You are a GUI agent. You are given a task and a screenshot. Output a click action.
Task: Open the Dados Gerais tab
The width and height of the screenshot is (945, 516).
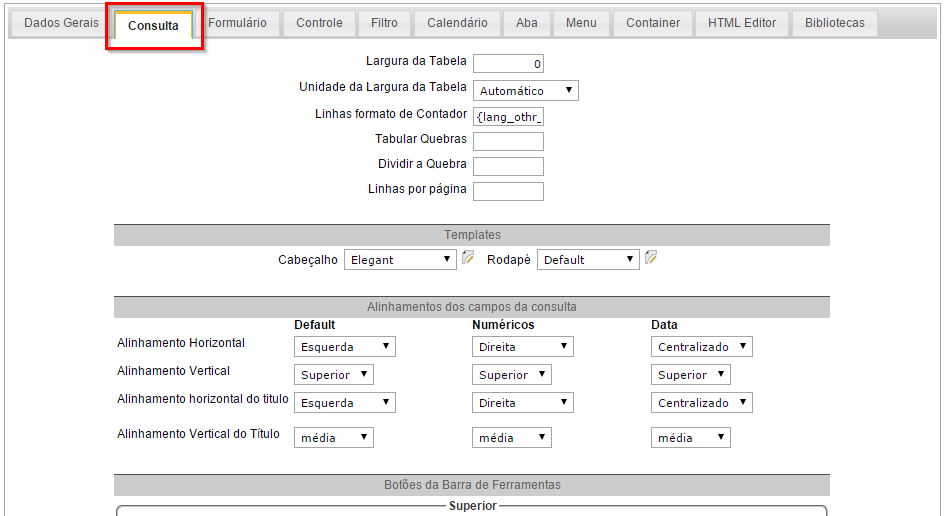tap(61, 23)
